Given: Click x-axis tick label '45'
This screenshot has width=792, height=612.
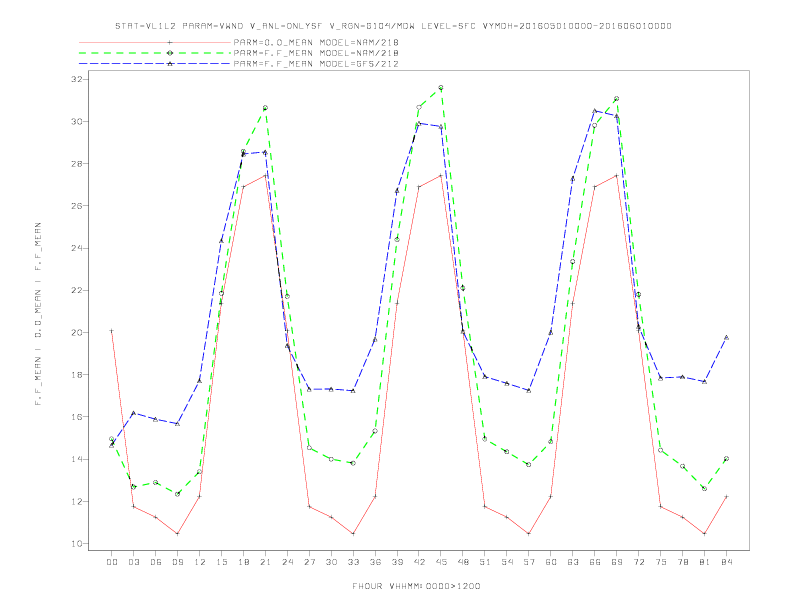Looking at the screenshot, I should click(441, 562).
